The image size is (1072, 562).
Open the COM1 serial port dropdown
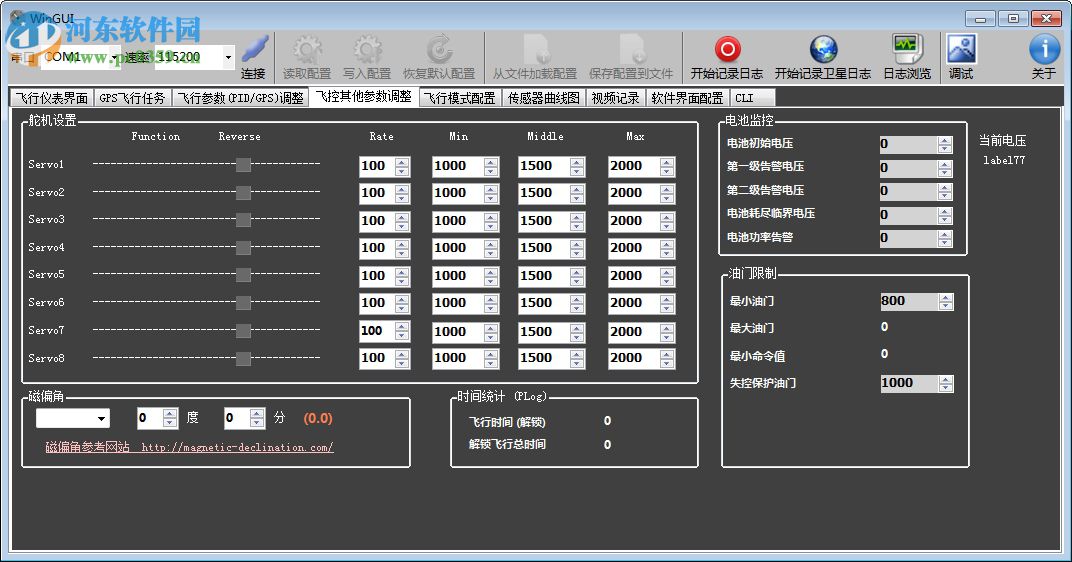[115, 57]
